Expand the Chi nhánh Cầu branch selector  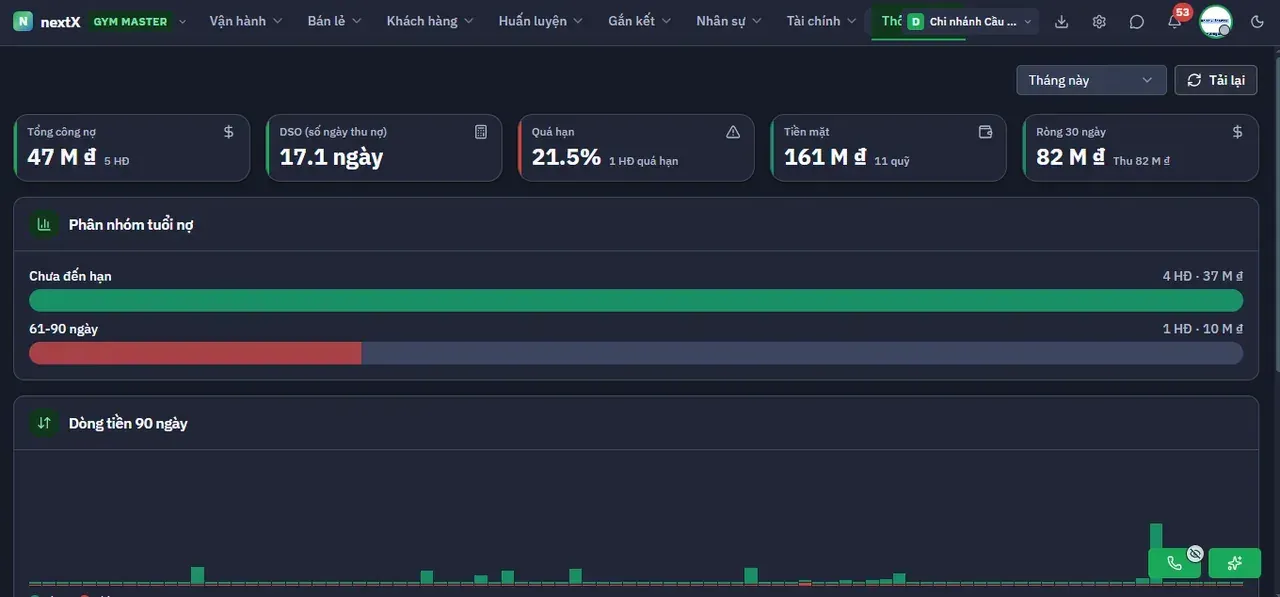point(970,21)
